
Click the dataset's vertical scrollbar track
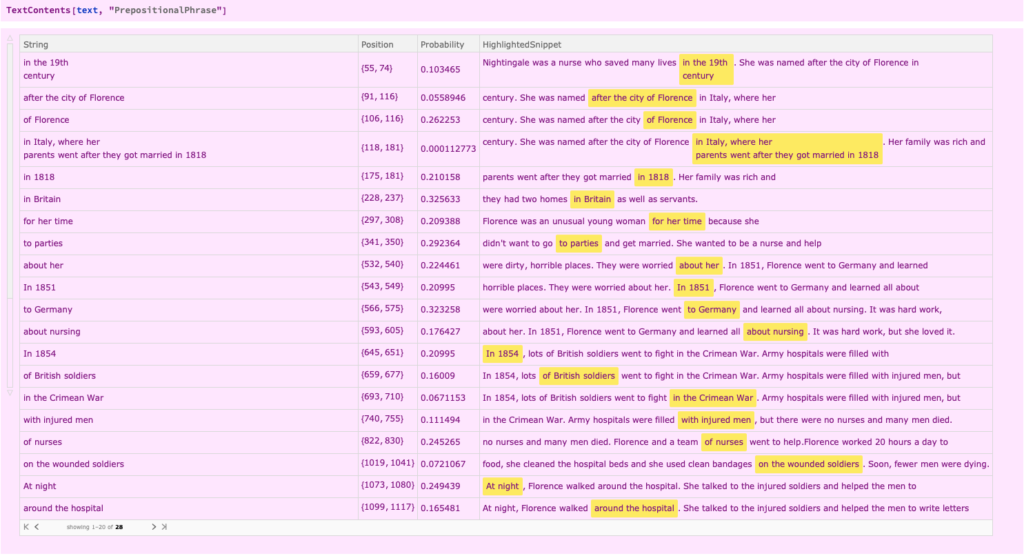(10, 216)
